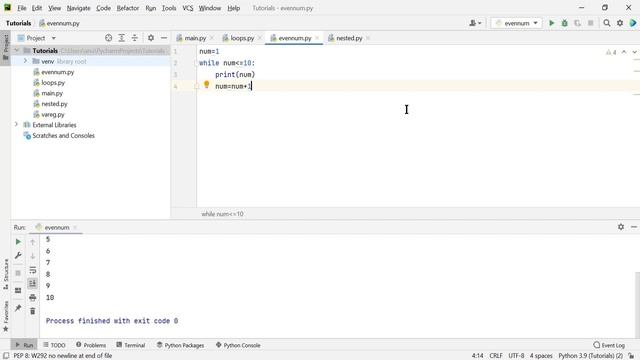Toggle the Structure side tool window
The width and height of the screenshot is (640, 360).
(6, 274)
